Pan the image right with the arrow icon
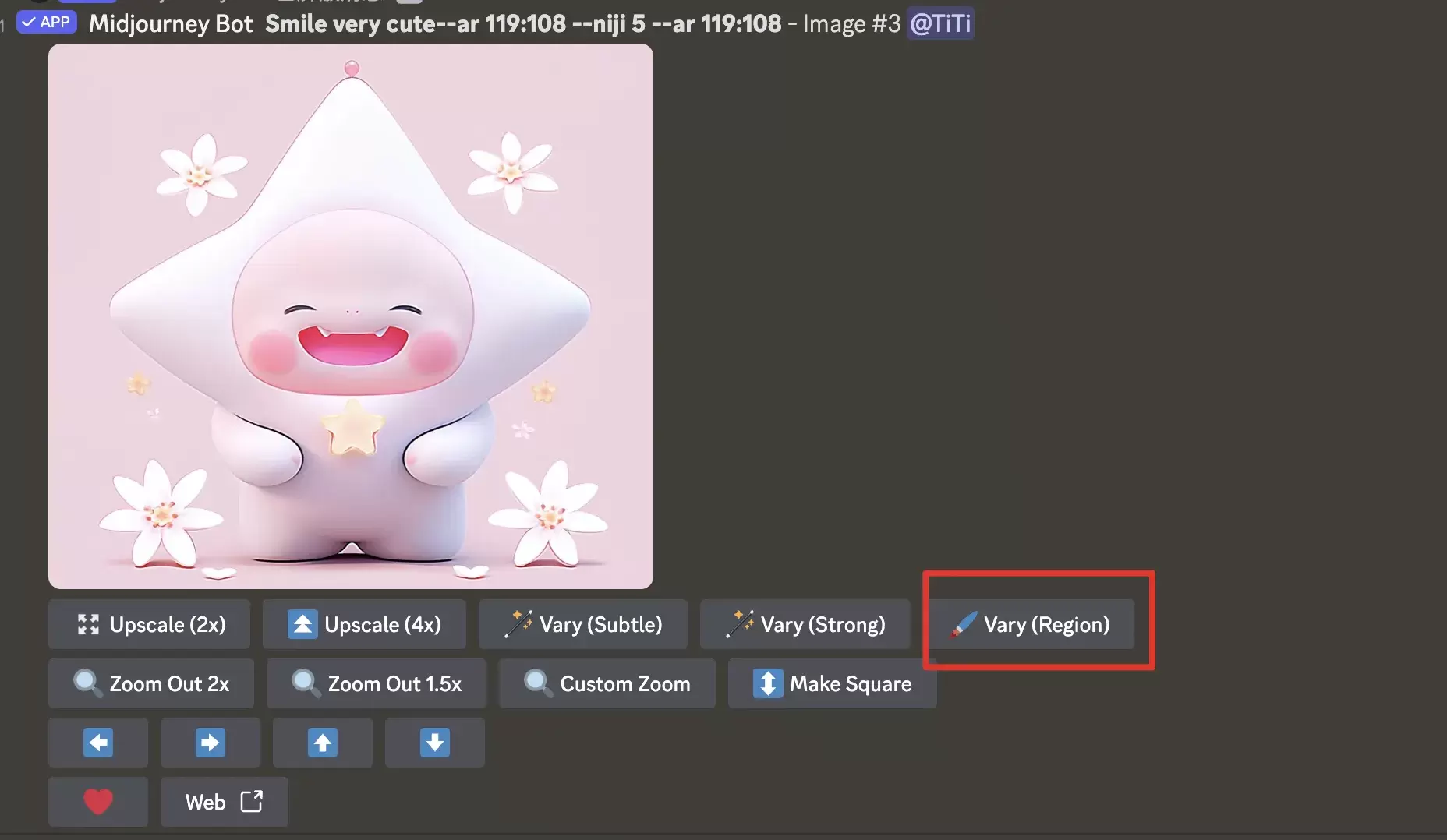The image size is (1447, 840). (x=211, y=743)
